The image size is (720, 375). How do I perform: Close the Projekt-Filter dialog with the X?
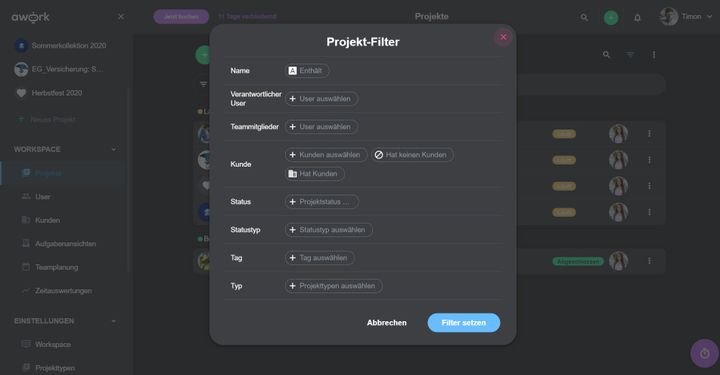[x=503, y=37]
